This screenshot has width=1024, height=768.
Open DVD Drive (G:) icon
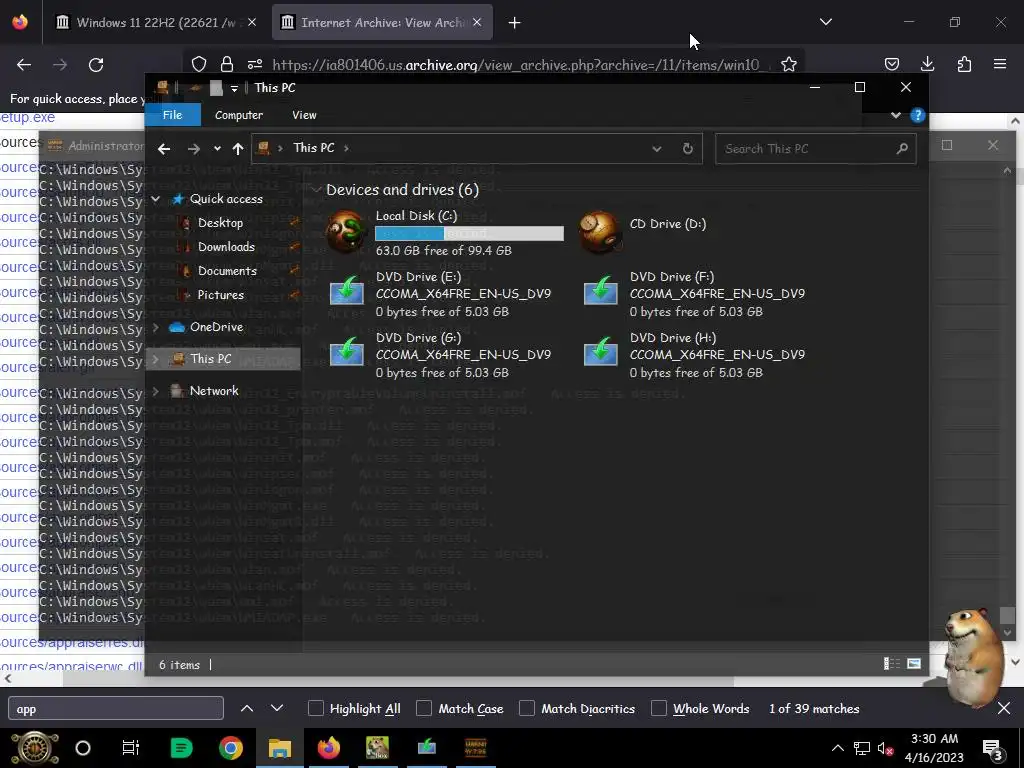pyautogui.click(x=346, y=351)
